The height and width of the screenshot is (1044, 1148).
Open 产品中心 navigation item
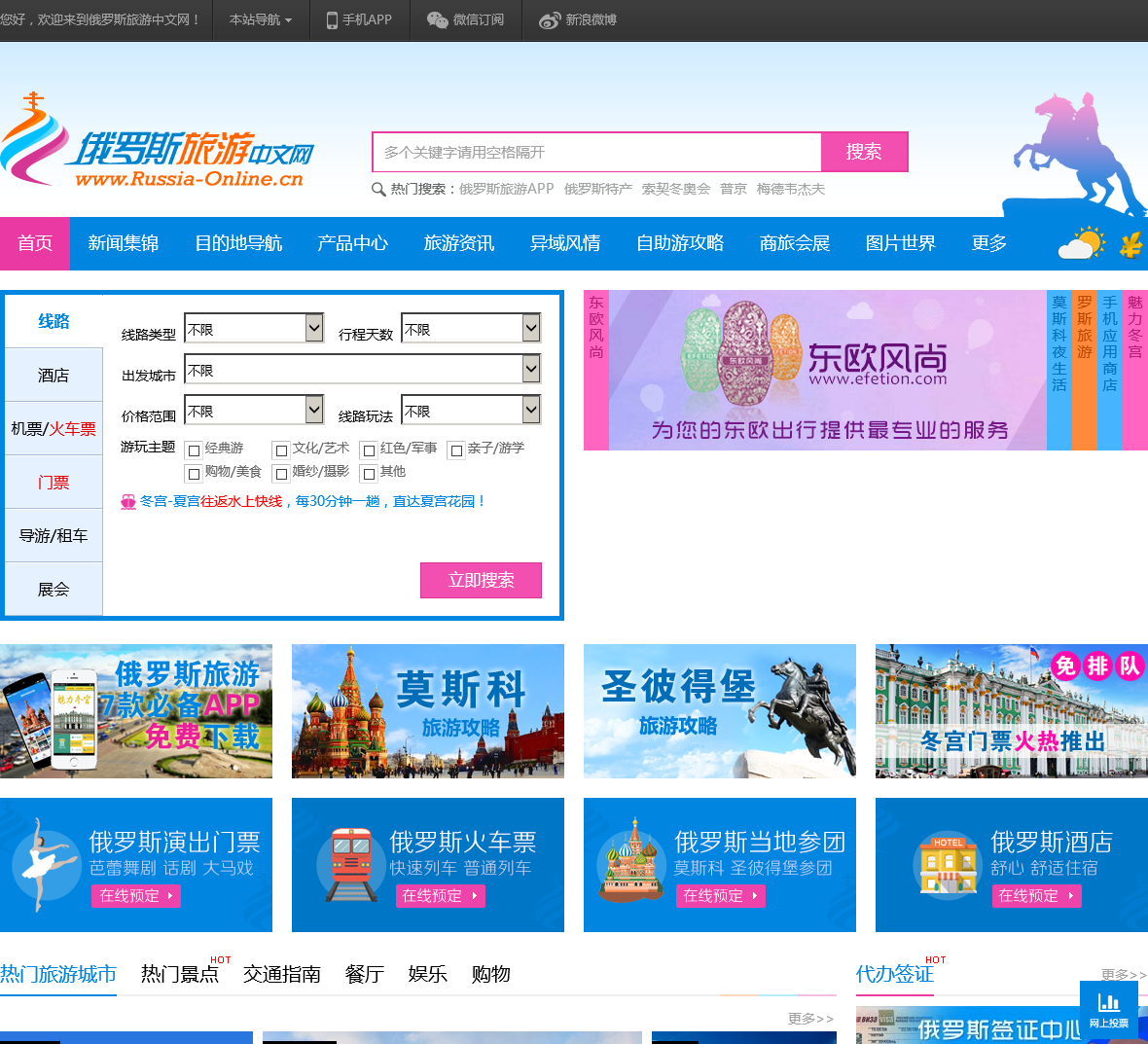click(x=353, y=244)
